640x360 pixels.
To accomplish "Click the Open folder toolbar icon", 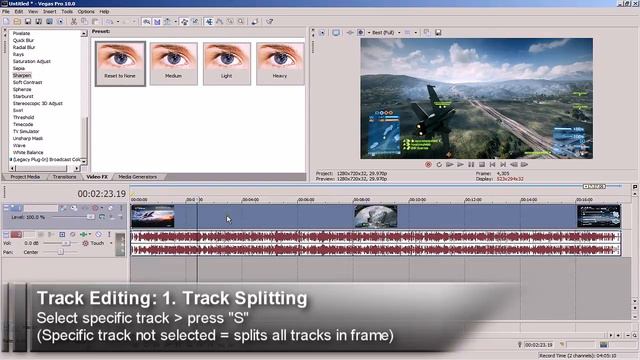I will point(17,21).
